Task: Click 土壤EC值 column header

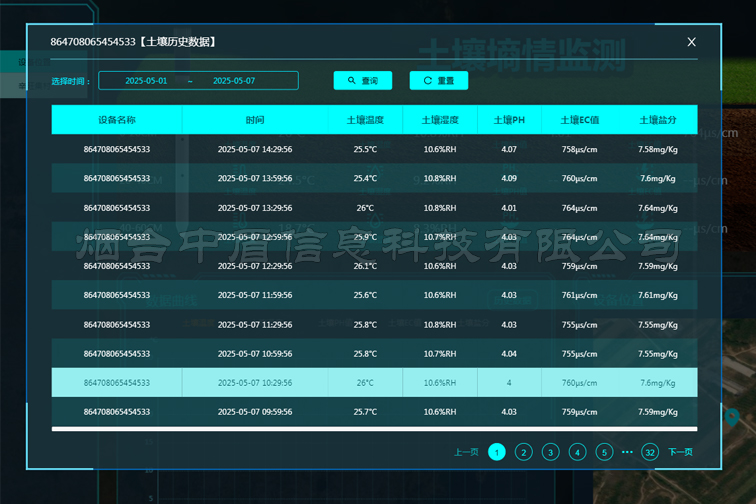Action: [580, 120]
